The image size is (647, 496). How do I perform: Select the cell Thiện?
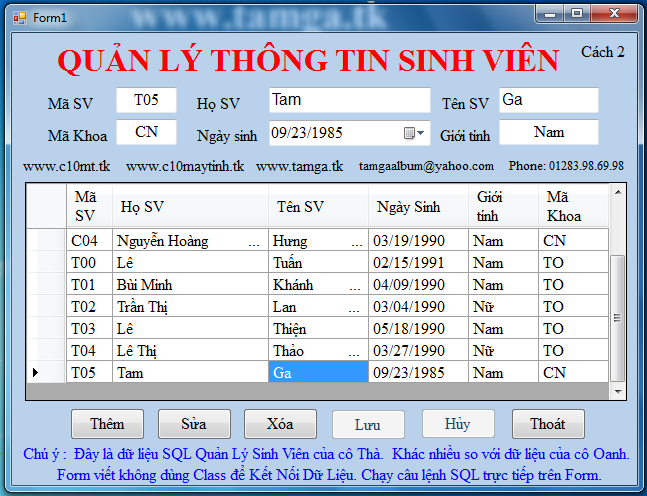click(x=318, y=328)
